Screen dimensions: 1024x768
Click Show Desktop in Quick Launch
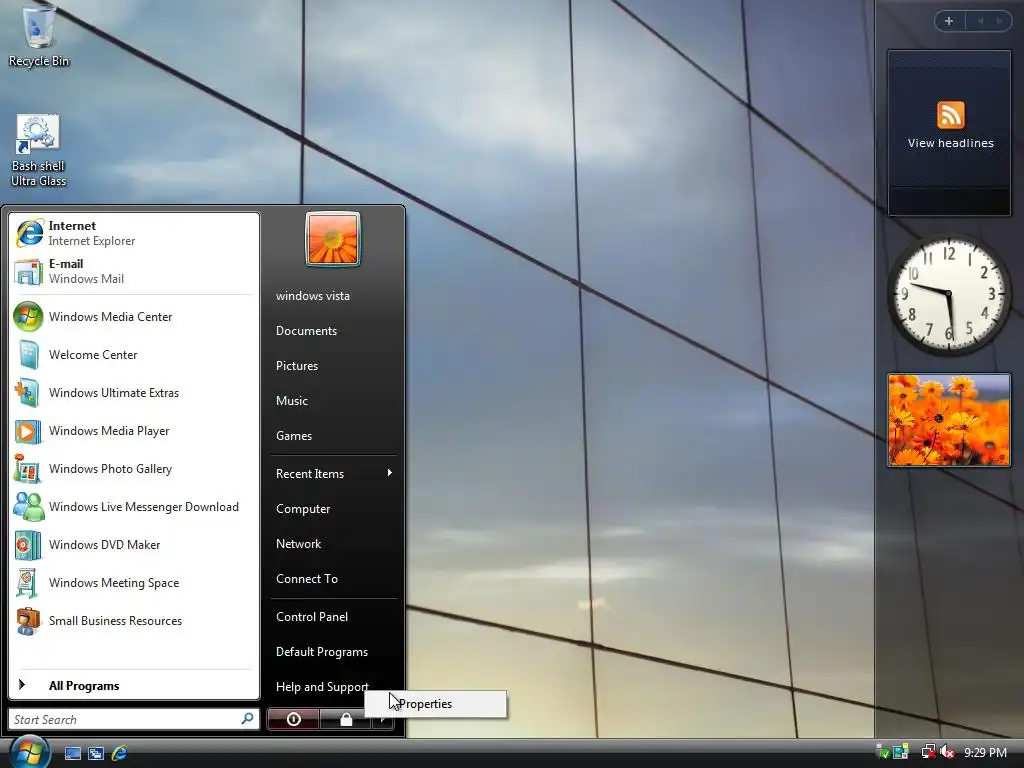(73, 753)
